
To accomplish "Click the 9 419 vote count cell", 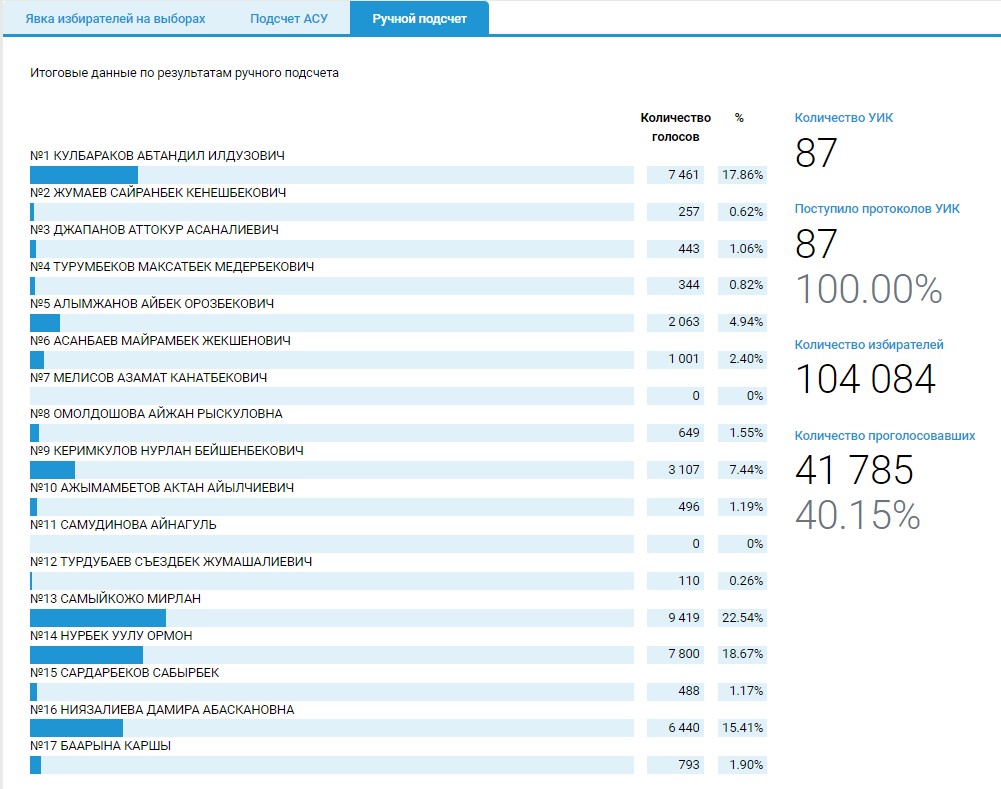I will (675, 618).
